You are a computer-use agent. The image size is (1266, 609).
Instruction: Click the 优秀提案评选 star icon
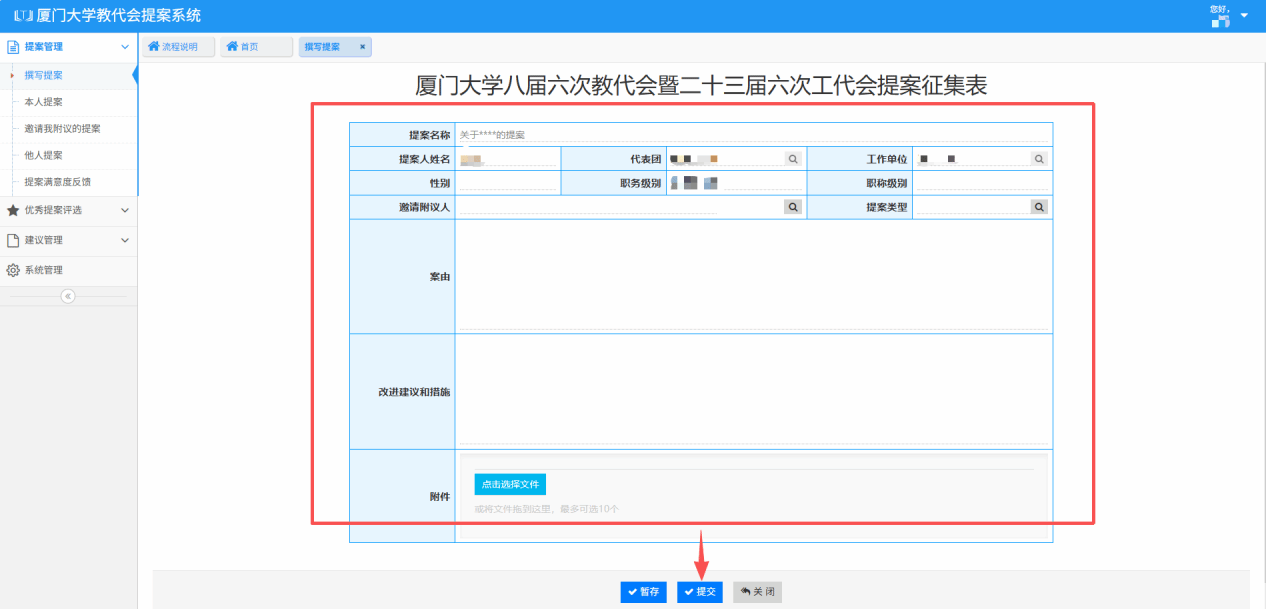coord(13,210)
